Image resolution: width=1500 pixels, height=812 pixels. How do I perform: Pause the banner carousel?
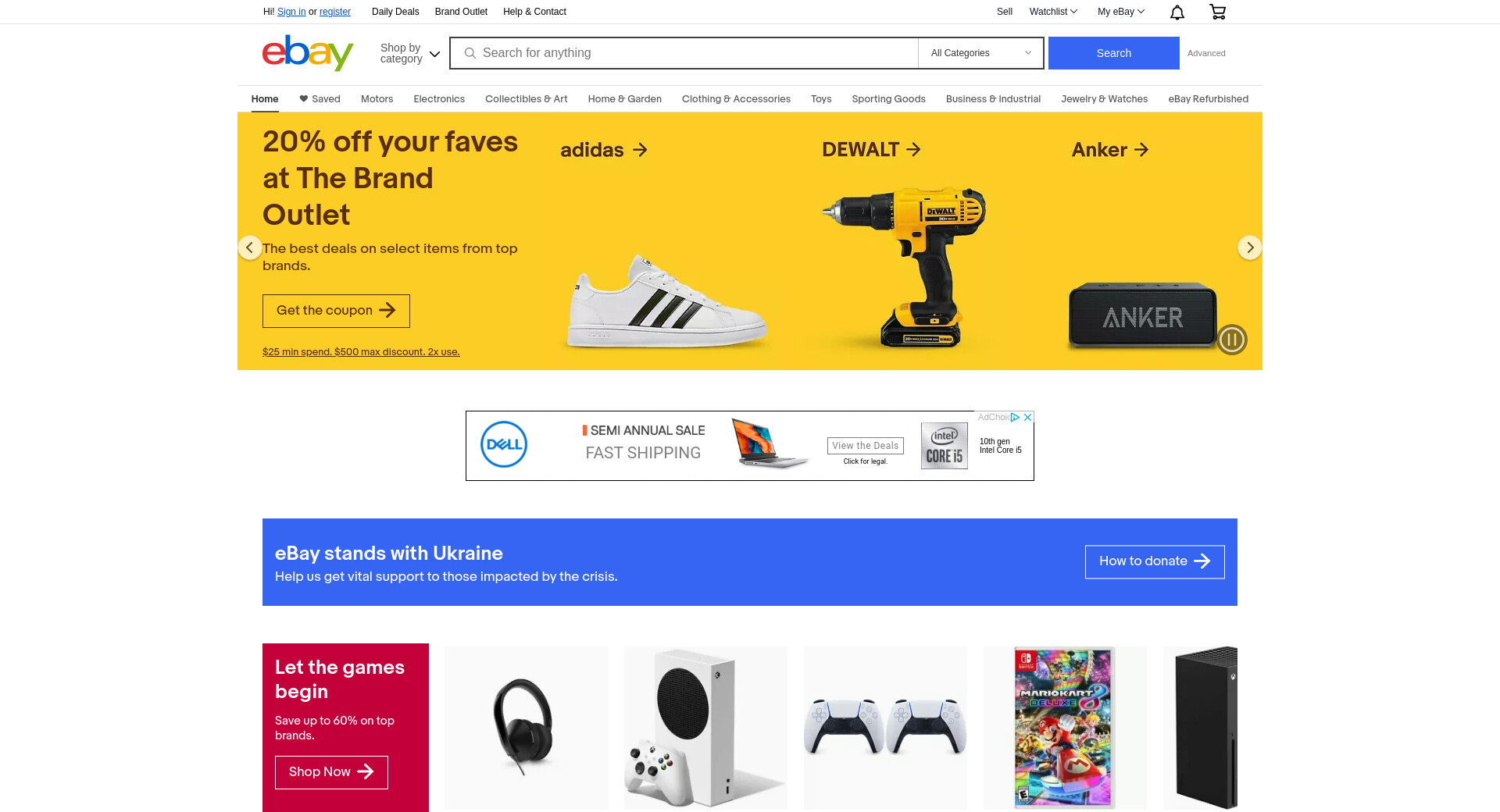1232,340
